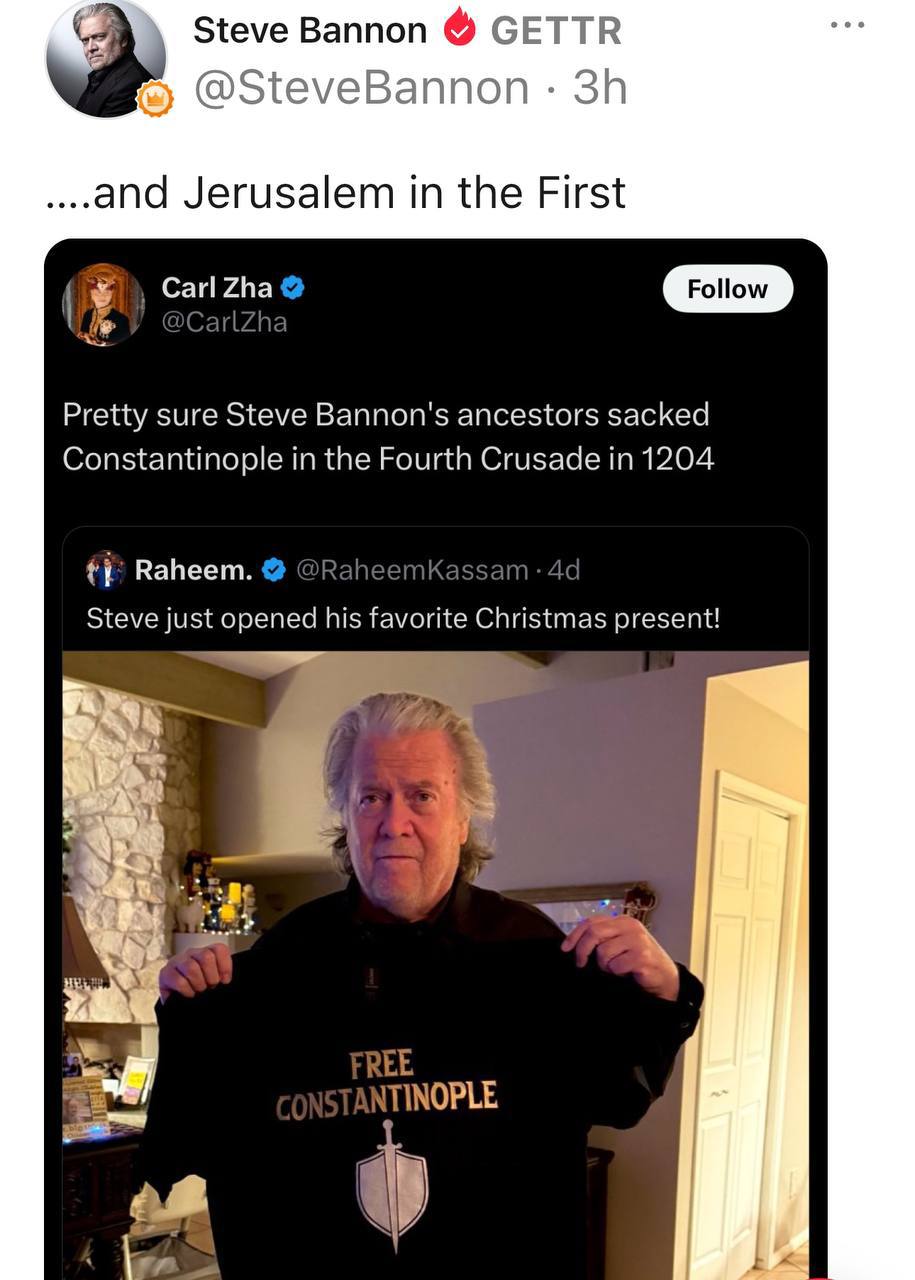Screen dimensions: 915x1280
Task: Open the @SteveBannon handle link
Action: (361, 87)
